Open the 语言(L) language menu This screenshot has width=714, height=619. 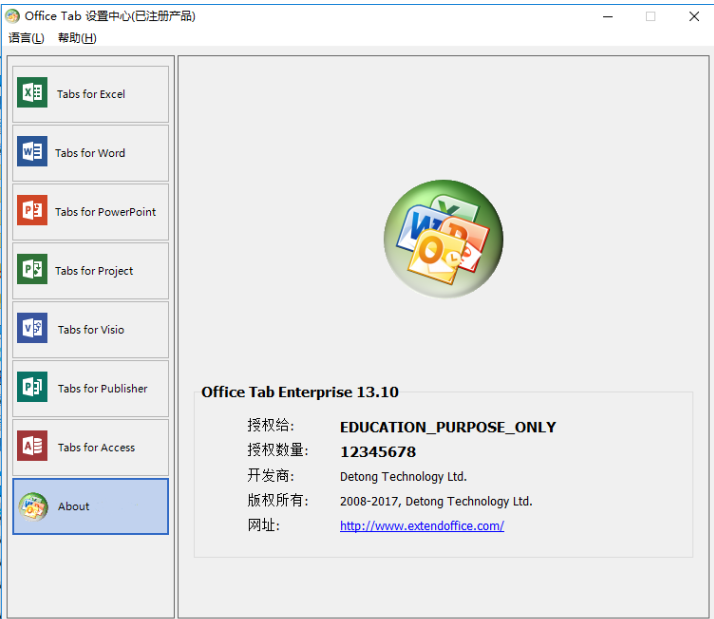(x=26, y=38)
